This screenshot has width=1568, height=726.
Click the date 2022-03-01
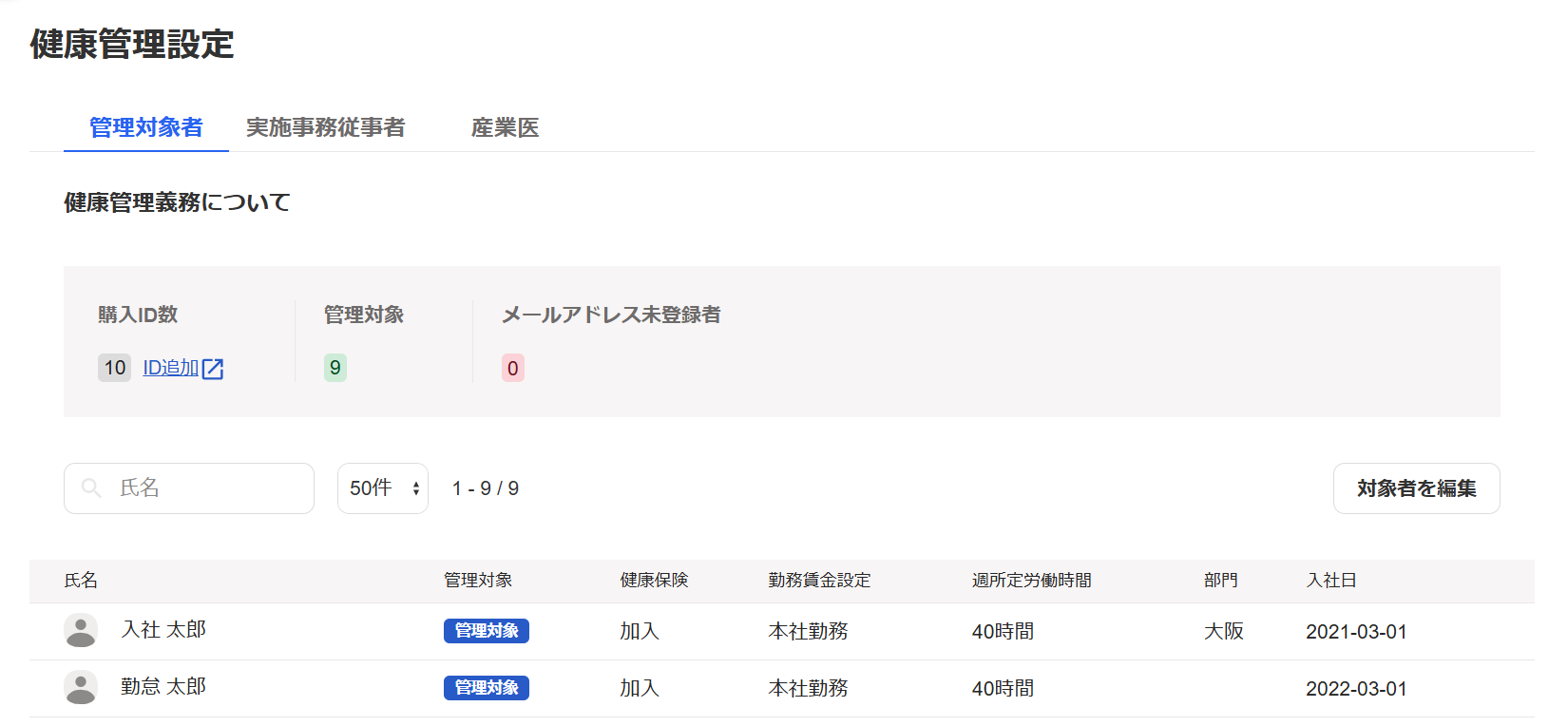(x=1356, y=689)
